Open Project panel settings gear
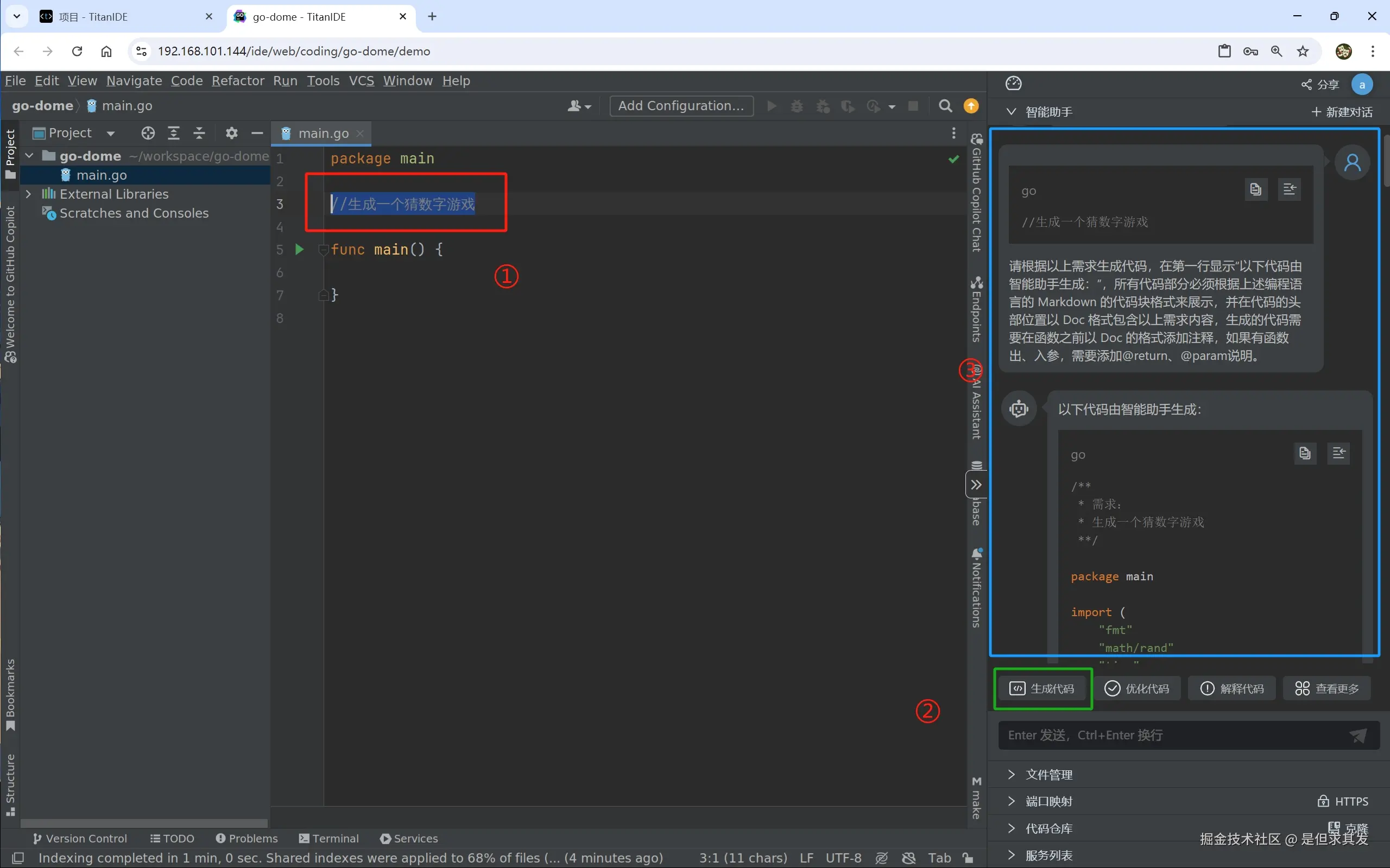The width and height of the screenshot is (1390, 868). 231,133
